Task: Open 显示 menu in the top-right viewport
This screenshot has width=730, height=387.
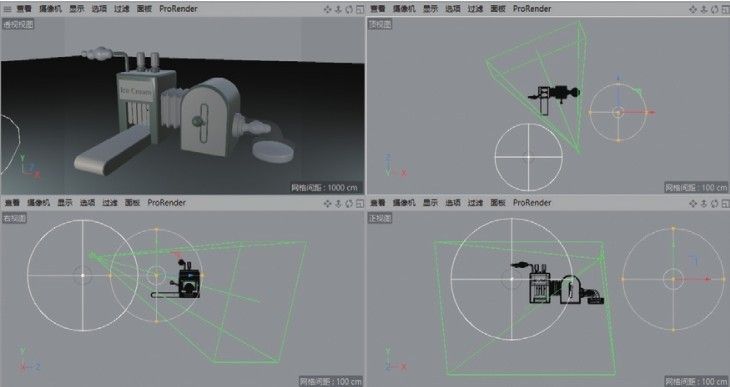Action: pyautogui.click(x=430, y=9)
